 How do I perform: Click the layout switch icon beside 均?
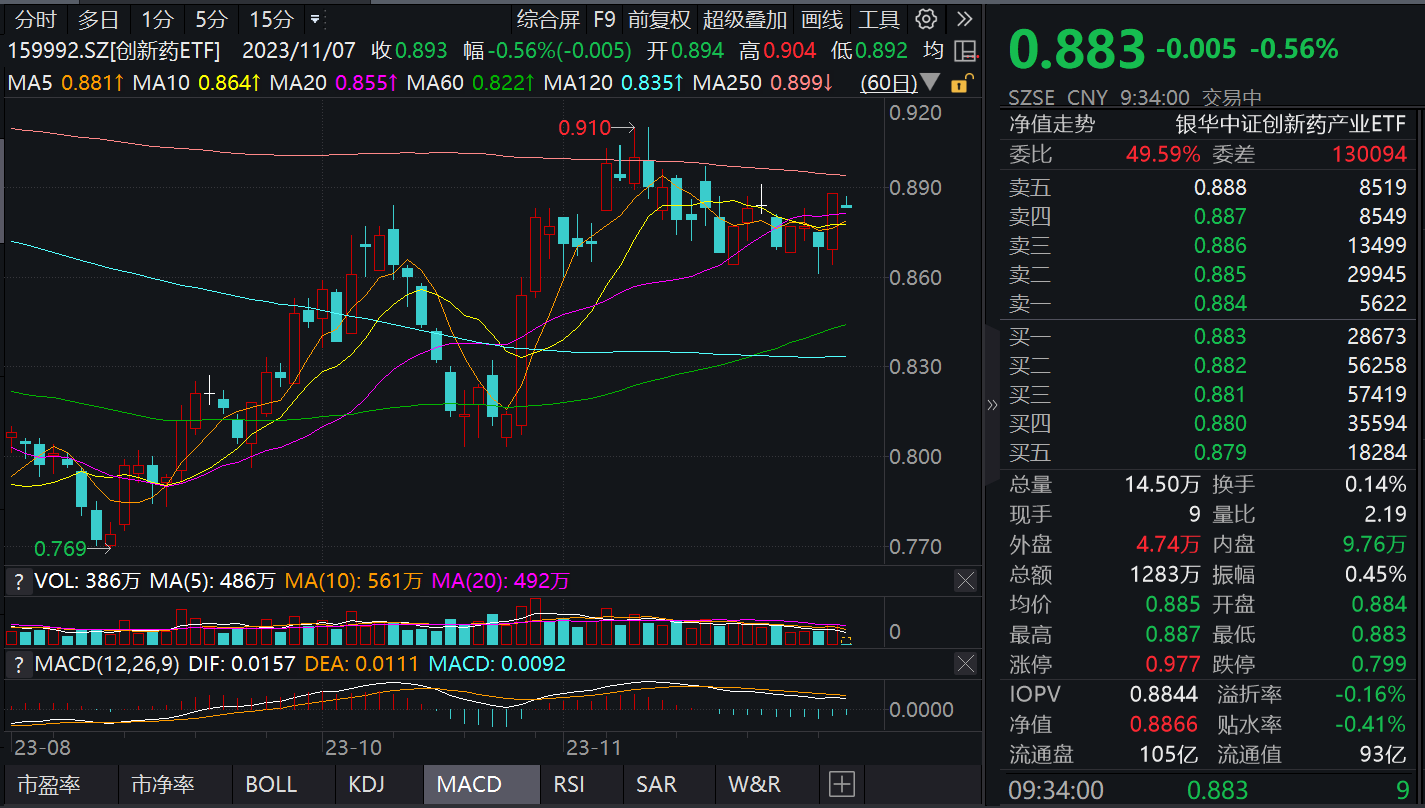(964, 51)
